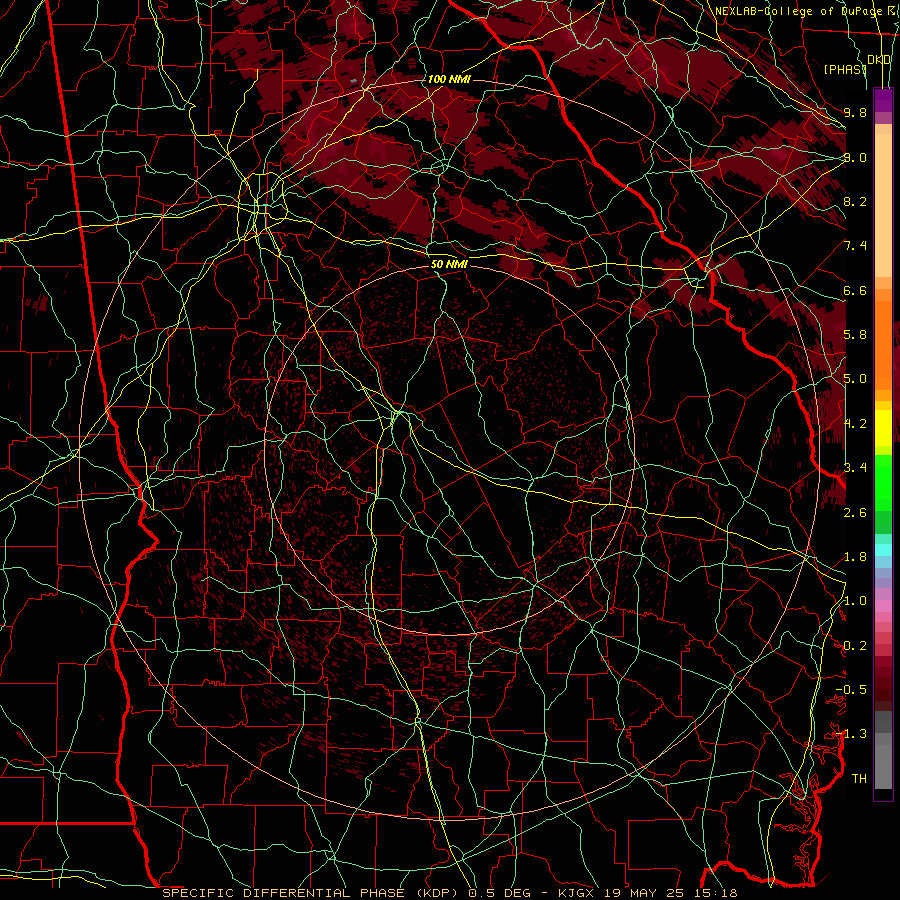This screenshot has height=900, width=900.
Task: Click the 9.0 value on the color scale
Action: point(855,157)
